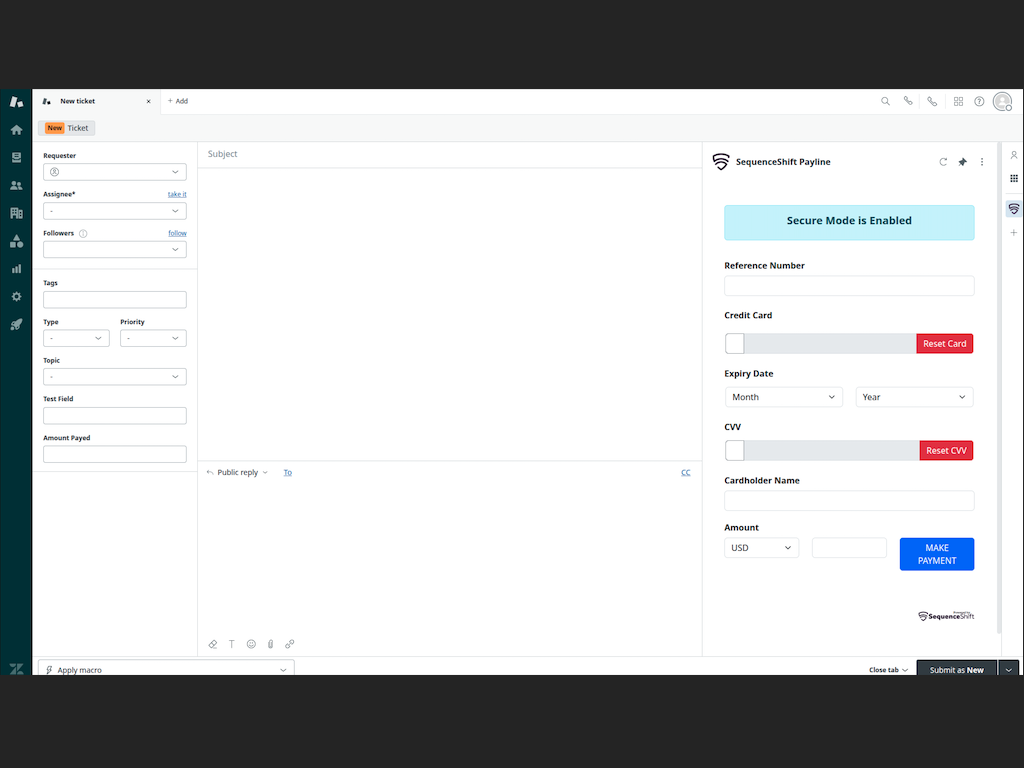The width and height of the screenshot is (1024, 768).
Task: Select the SequenceShift icon in the right rail
Action: click(x=1013, y=208)
